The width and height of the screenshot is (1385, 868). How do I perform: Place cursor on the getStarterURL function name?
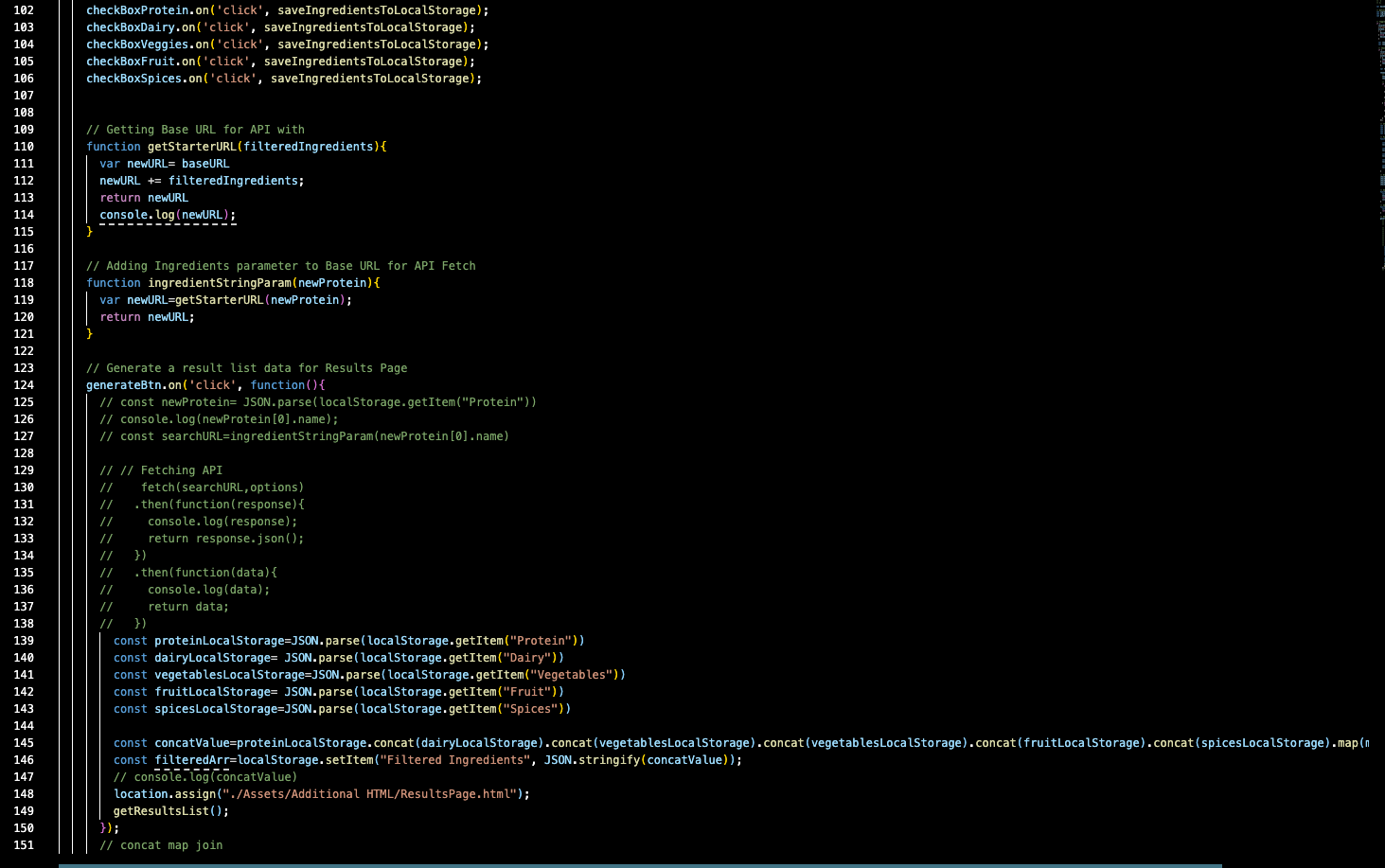192,146
